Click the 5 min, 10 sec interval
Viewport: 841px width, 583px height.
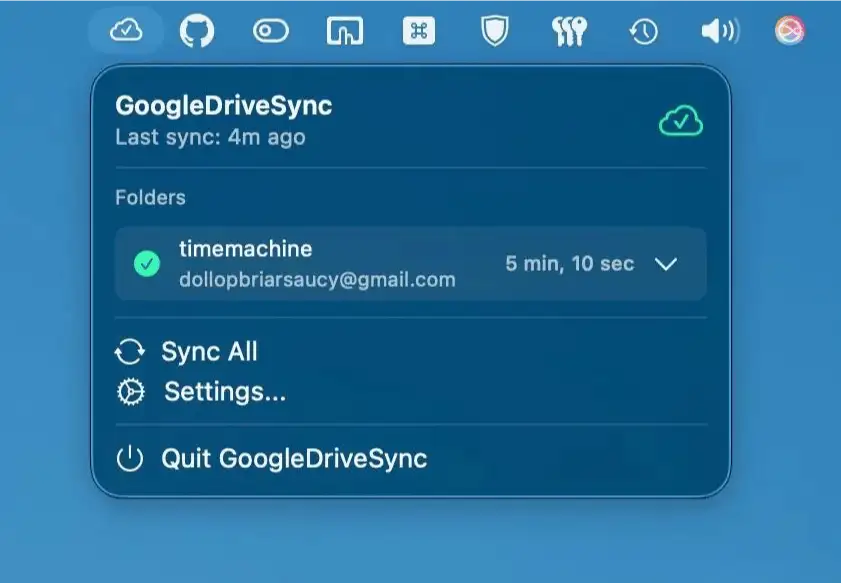569,264
